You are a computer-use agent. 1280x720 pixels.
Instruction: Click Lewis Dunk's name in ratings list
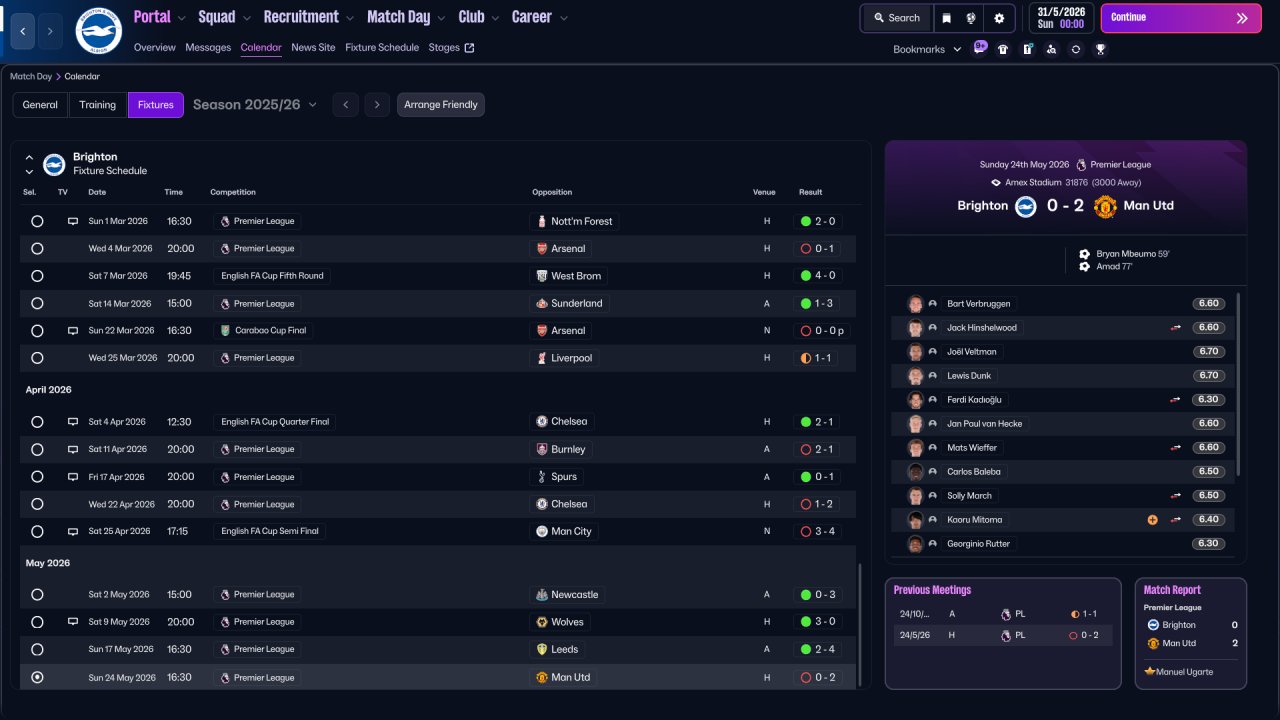coord(969,376)
